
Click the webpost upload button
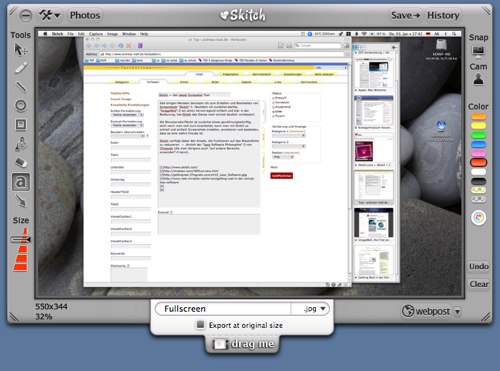[x=426, y=311]
